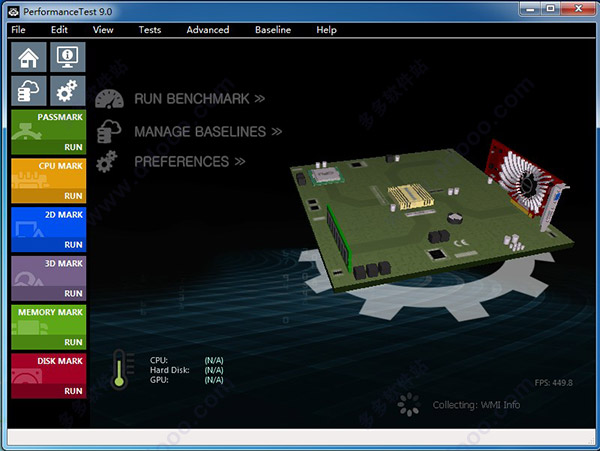Select the 3D MARK tile
Image resolution: width=600 pixels, height=451 pixels.
[x=49, y=272]
